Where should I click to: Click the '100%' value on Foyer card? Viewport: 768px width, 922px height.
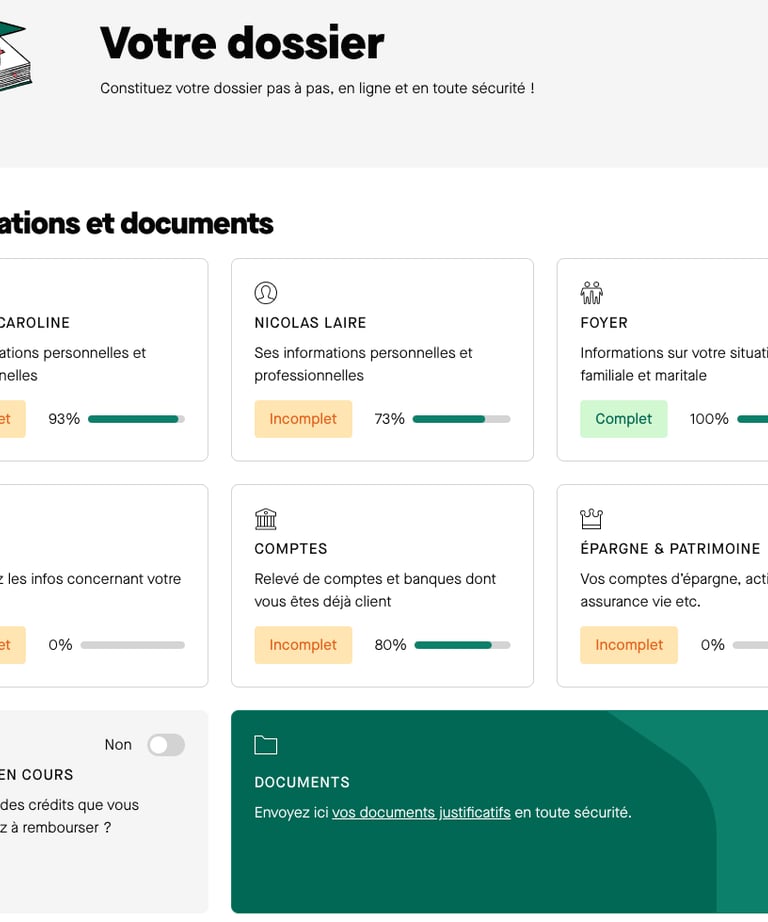pyautogui.click(x=709, y=419)
